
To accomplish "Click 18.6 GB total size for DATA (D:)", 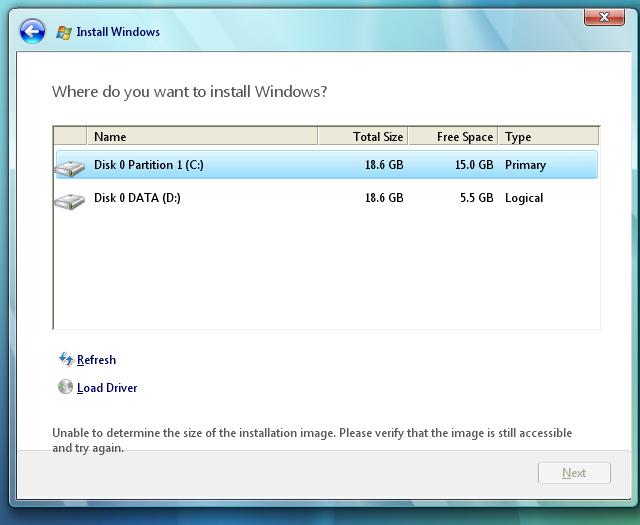I will (x=384, y=198).
